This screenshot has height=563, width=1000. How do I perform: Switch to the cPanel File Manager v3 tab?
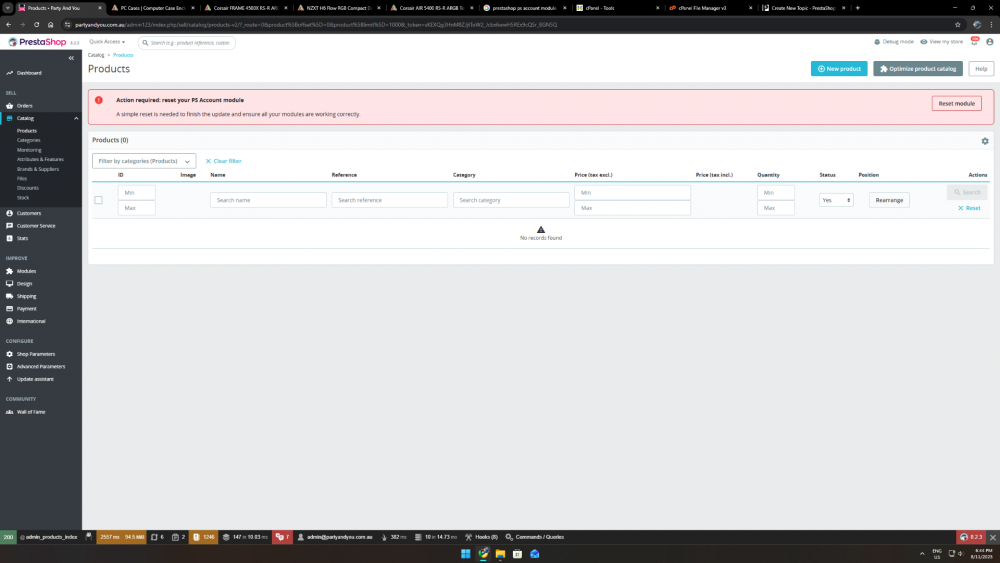710,8
